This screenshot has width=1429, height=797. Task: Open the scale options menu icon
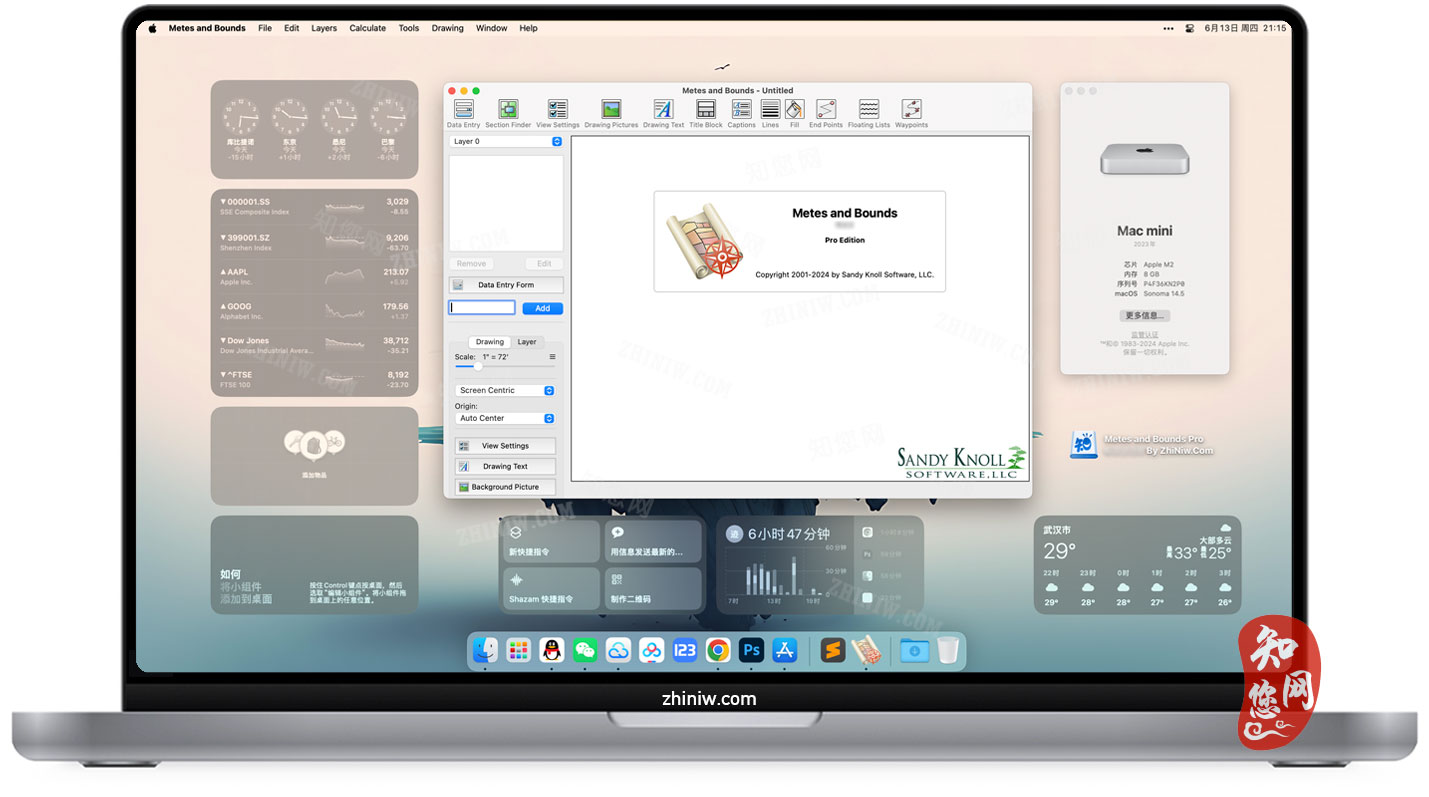pos(552,357)
